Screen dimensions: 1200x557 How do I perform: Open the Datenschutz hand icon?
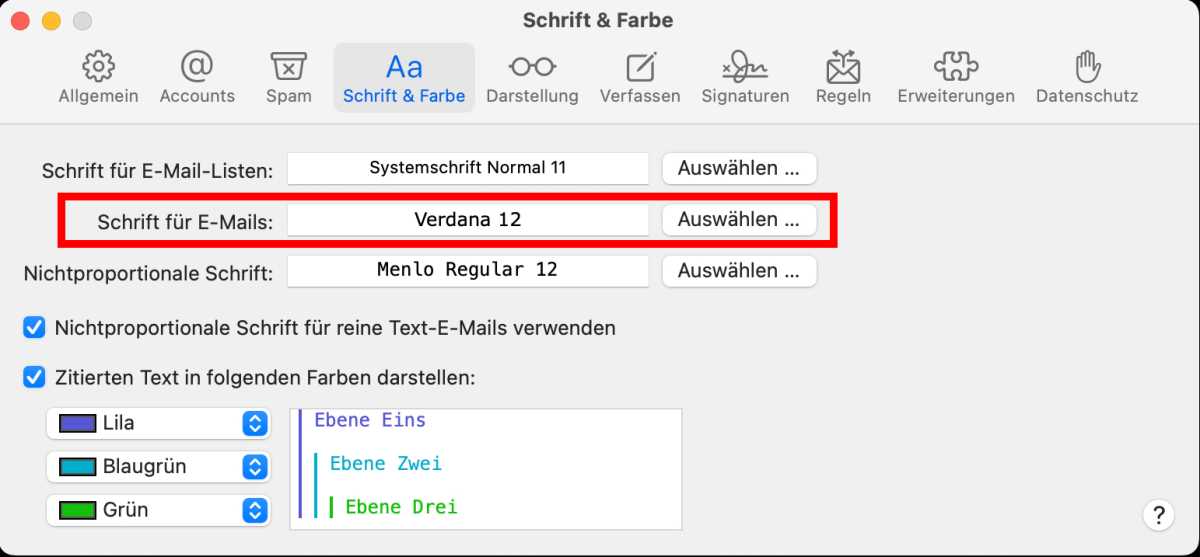(x=1087, y=67)
